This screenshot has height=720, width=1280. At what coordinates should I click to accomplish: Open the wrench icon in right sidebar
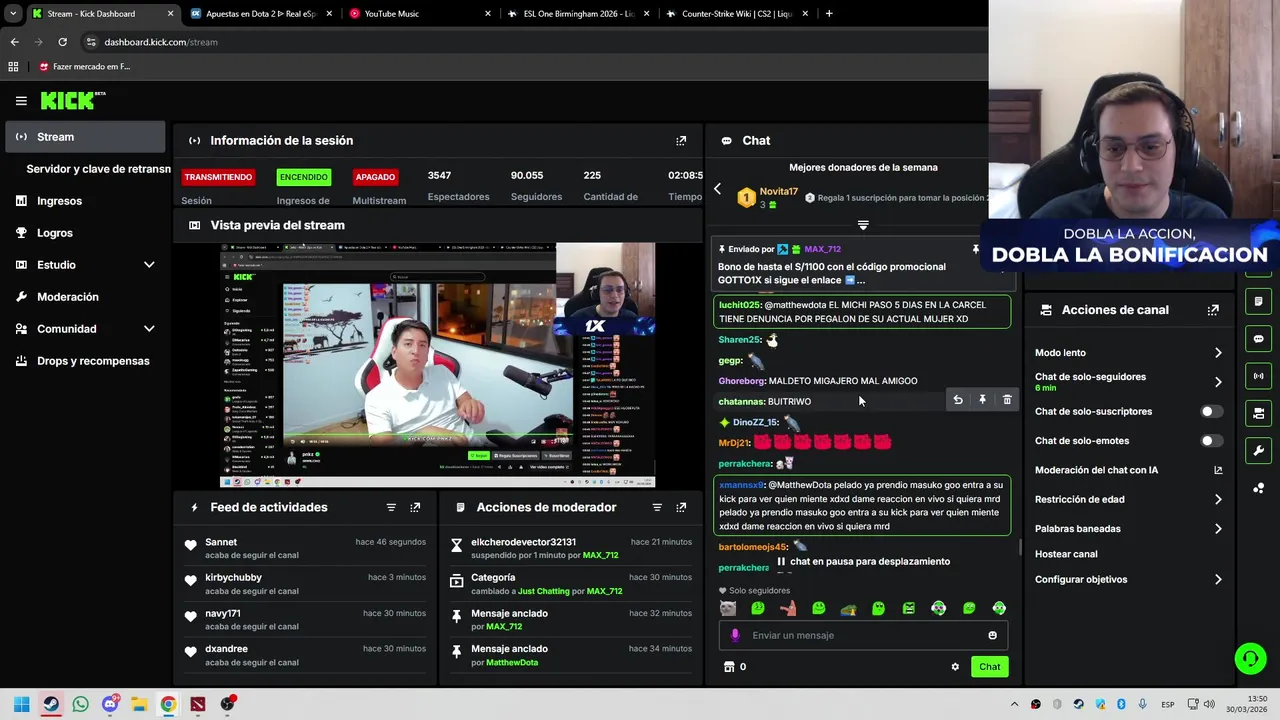coord(1258,450)
